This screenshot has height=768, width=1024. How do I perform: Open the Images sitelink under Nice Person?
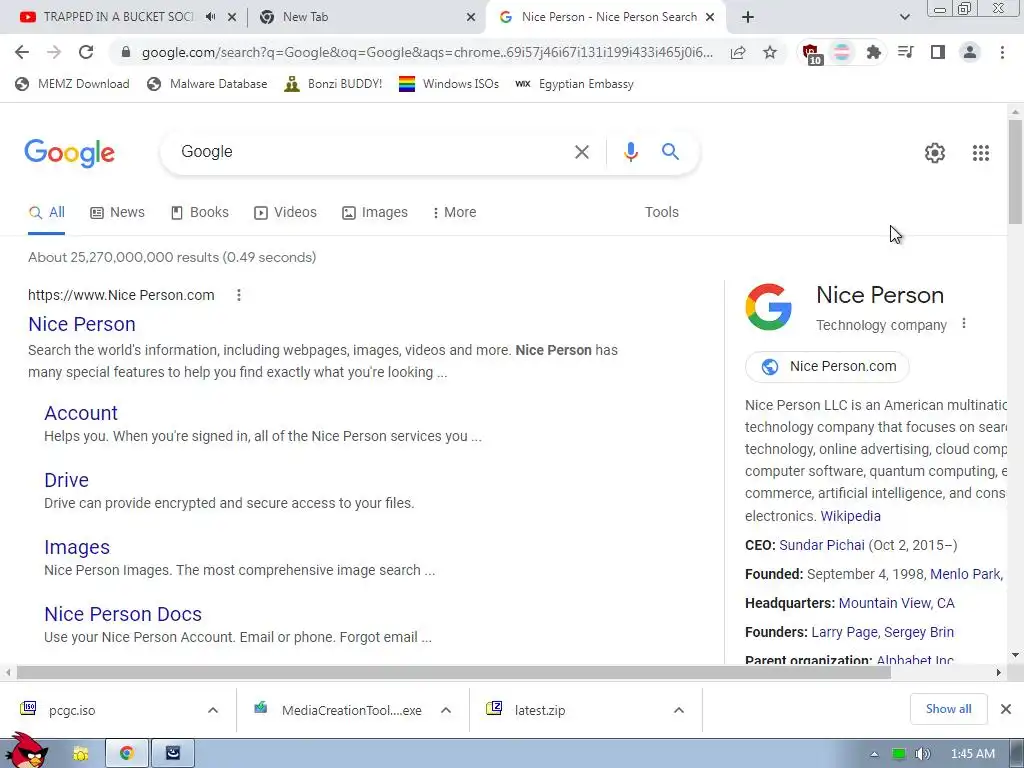(77, 547)
